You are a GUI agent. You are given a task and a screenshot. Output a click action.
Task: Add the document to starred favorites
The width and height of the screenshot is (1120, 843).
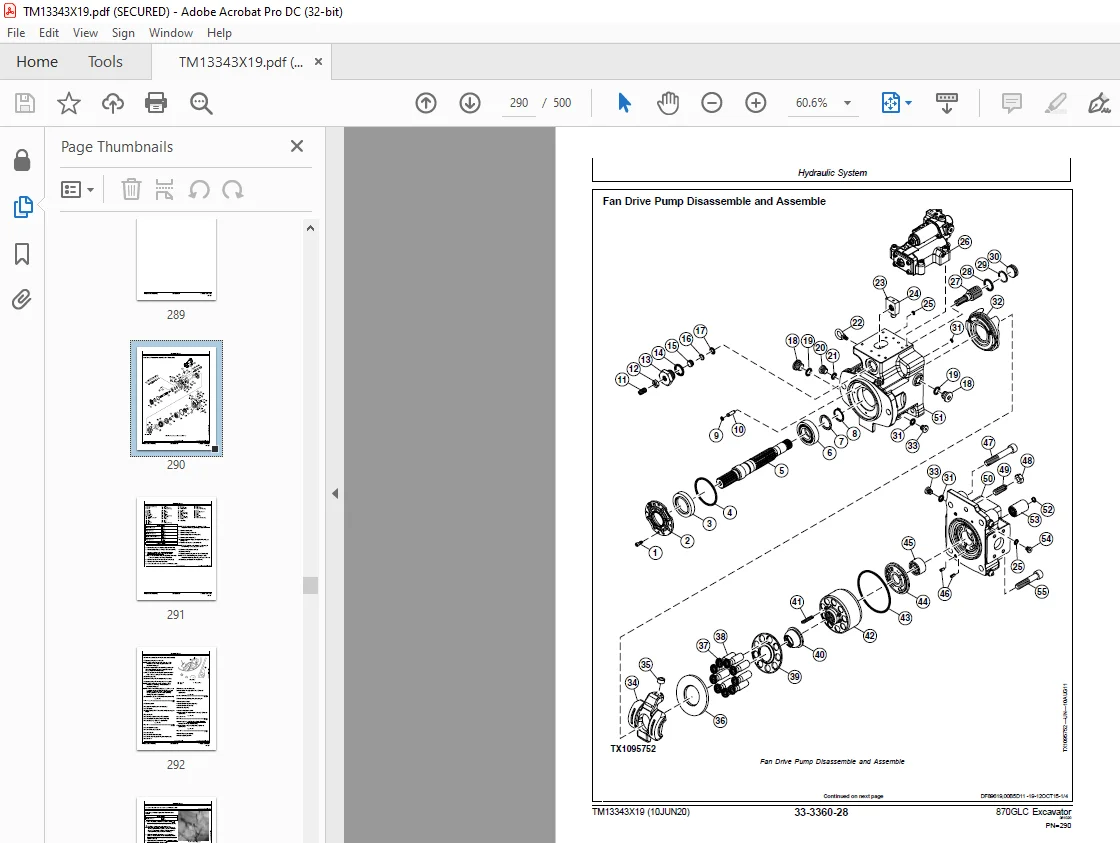(69, 103)
